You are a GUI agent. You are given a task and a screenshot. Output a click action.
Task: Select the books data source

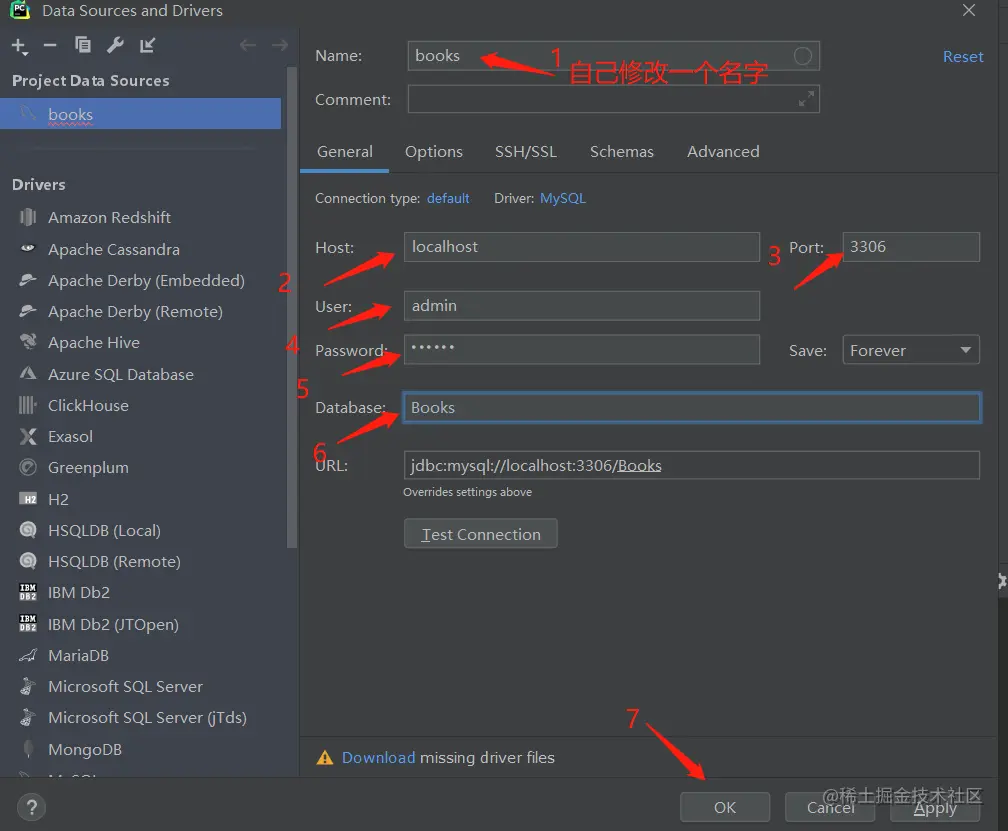click(140, 114)
